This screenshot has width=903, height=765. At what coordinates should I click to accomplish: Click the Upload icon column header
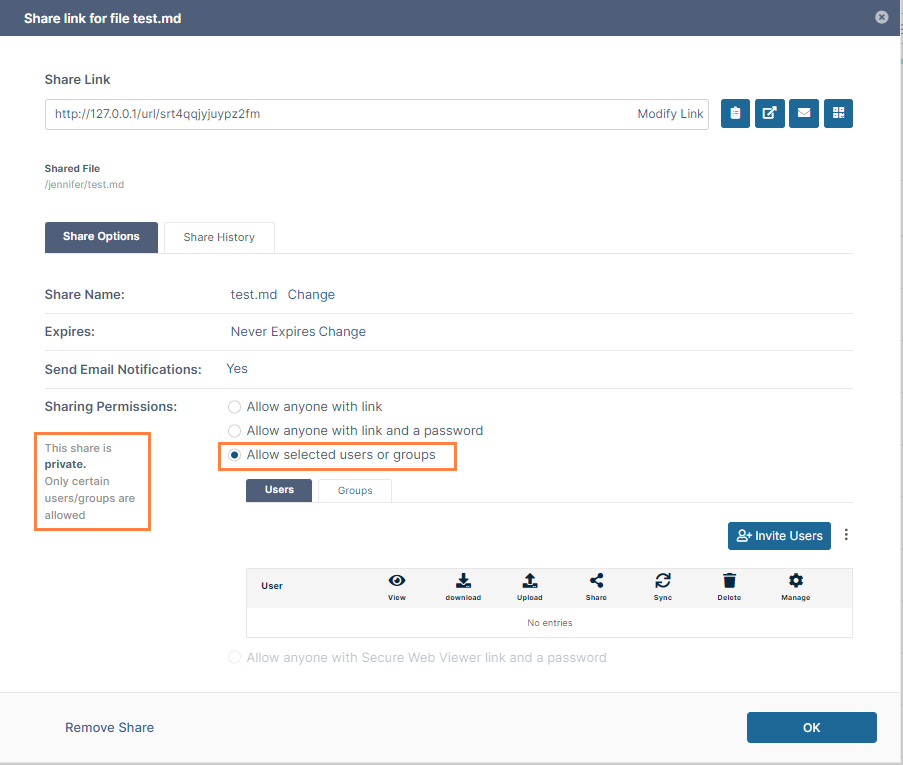[530, 581]
